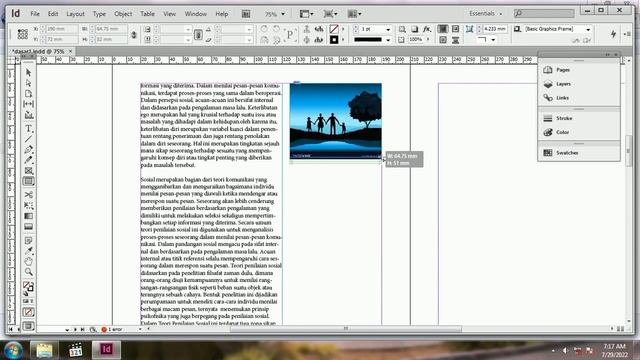Select the Selection tool arrow
This screenshot has width=640, height=360.
point(28,73)
